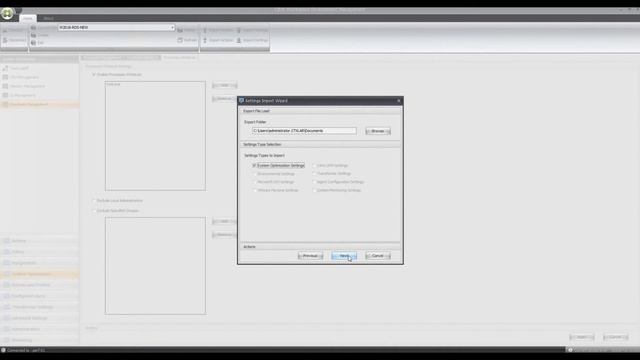Click the Previous button in the wizard
640x360 pixels.
310,256
